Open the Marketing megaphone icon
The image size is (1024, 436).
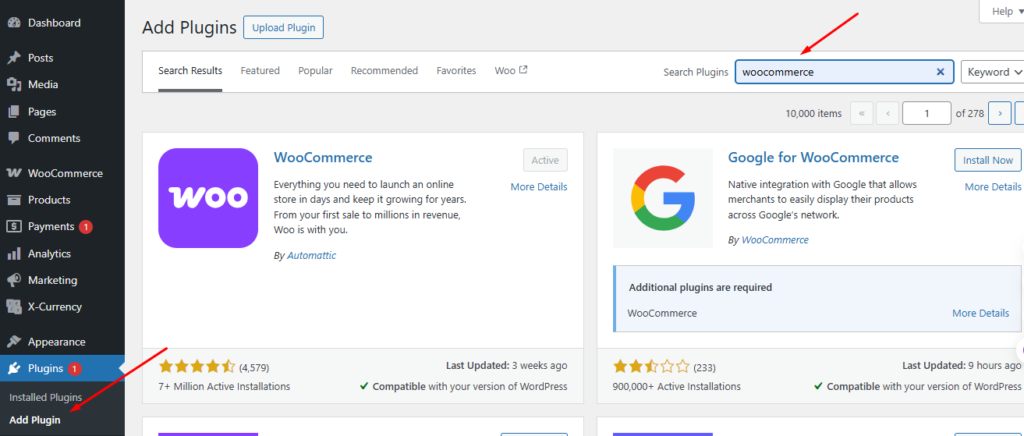13,280
